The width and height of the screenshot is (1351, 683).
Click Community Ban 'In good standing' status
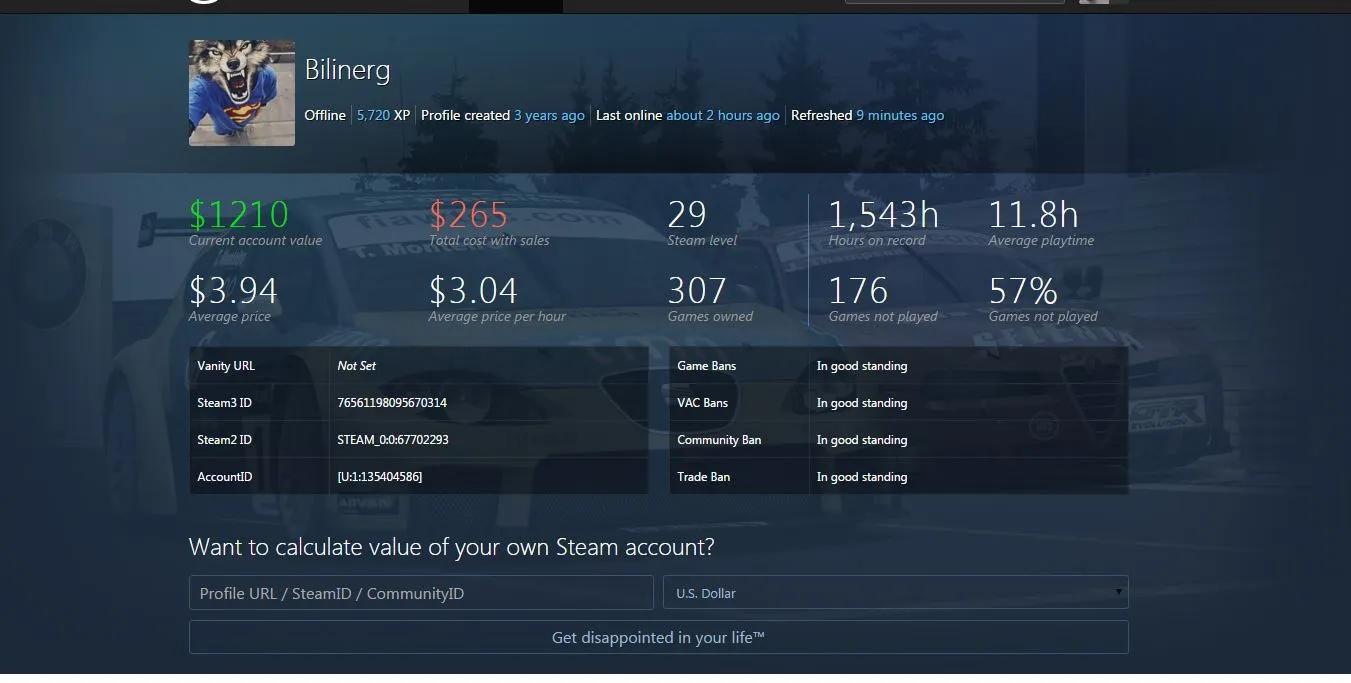pos(862,440)
